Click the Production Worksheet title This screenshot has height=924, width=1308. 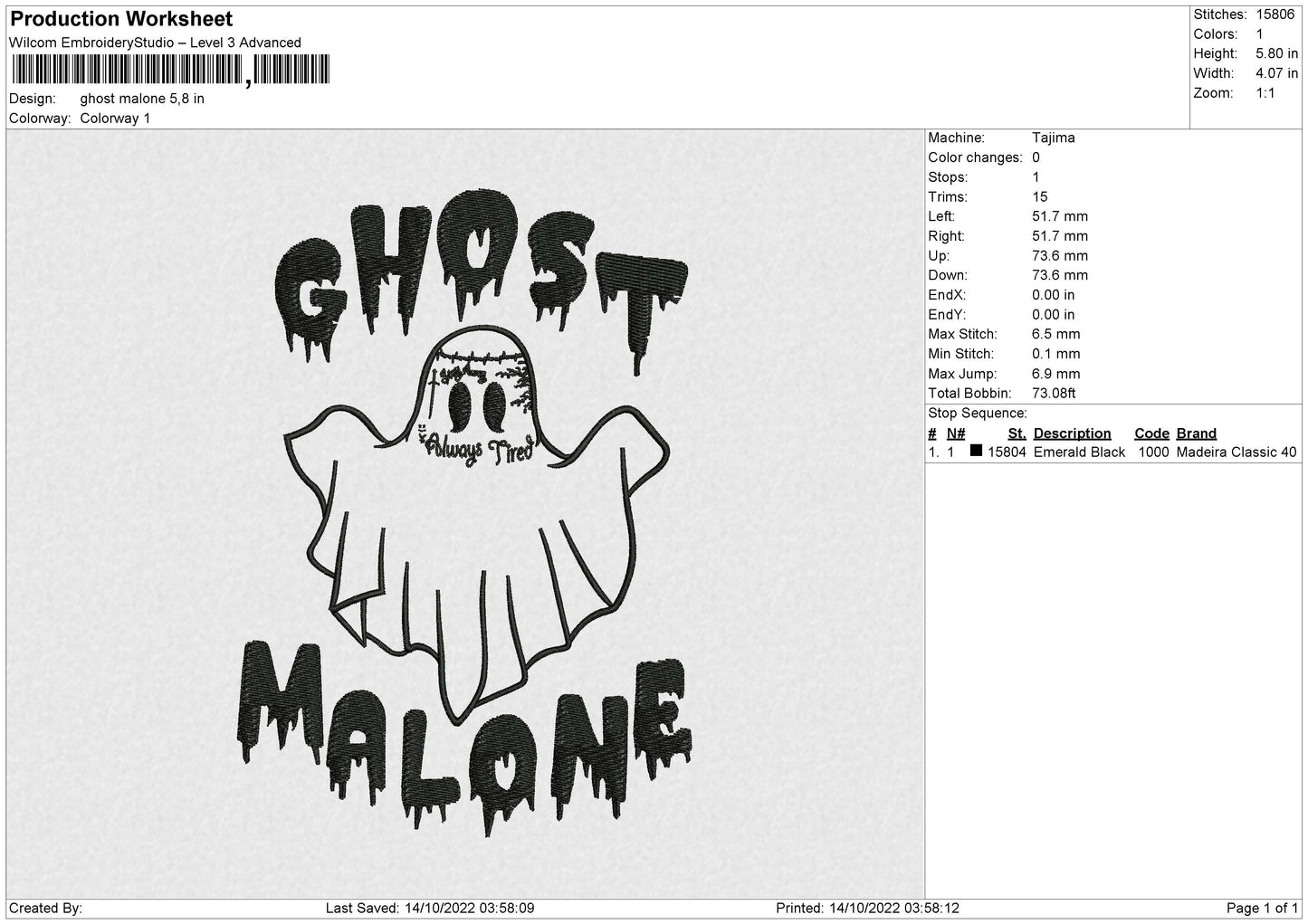click(x=121, y=19)
